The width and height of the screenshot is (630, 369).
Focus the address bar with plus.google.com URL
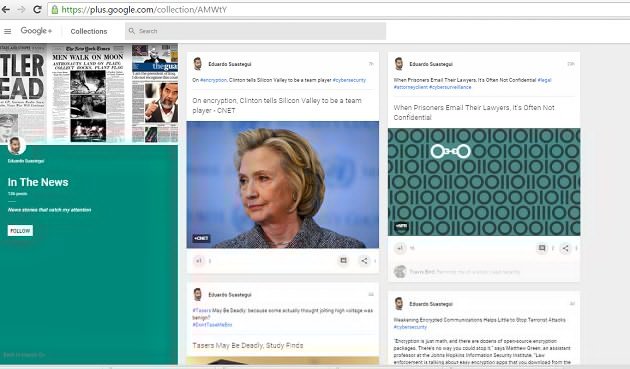click(338, 10)
